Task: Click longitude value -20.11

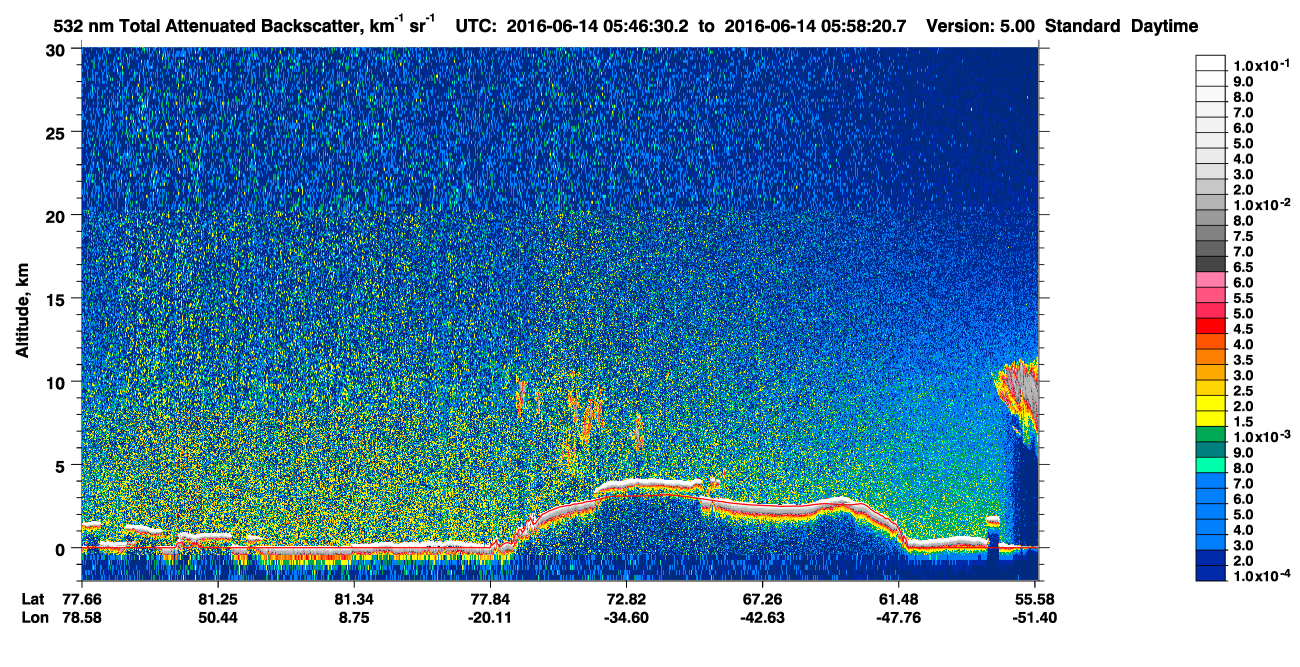Action: pyautogui.click(x=489, y=617)
